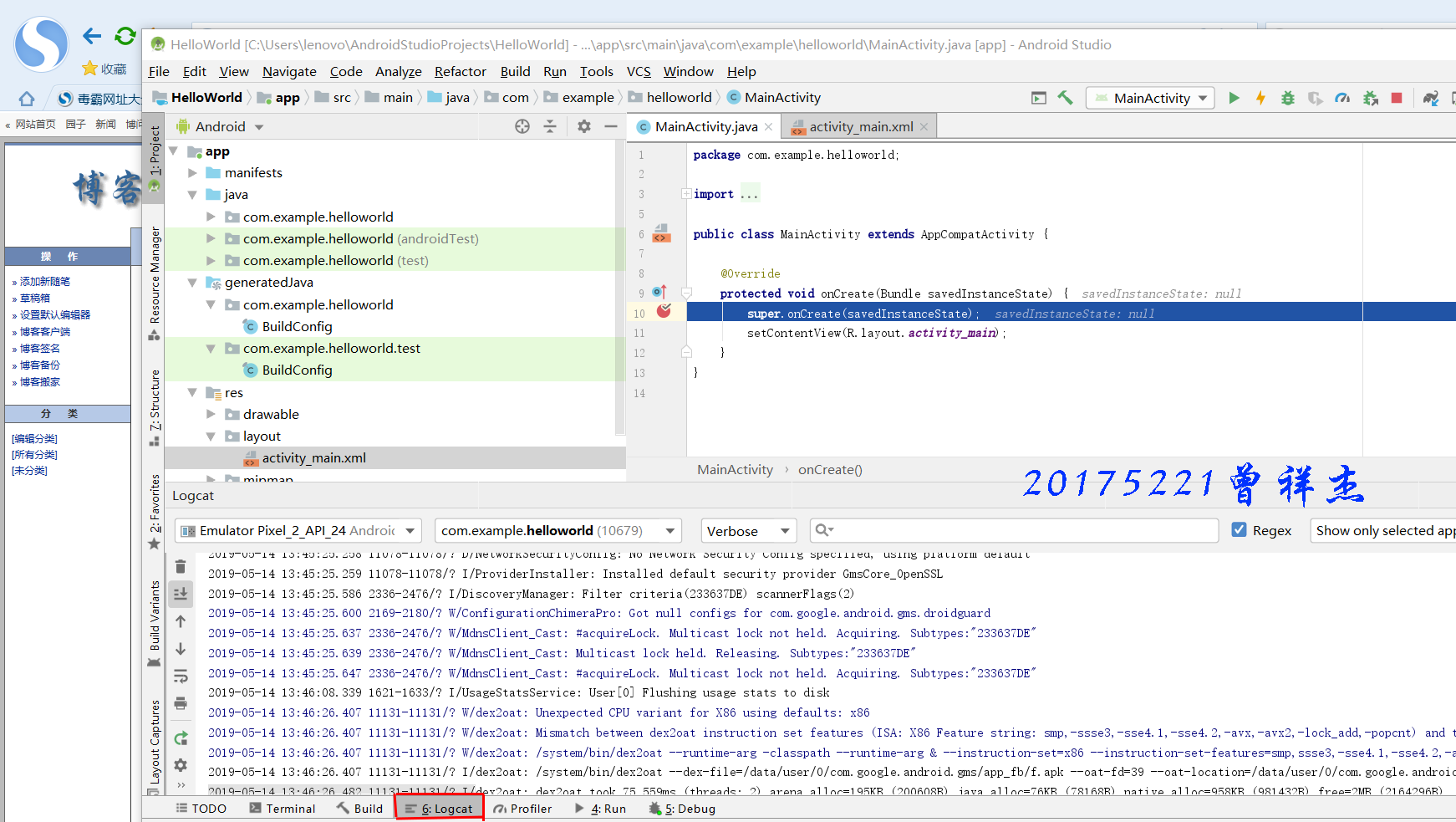Select activity_main.xml in the project tree

tap(313, 458)
